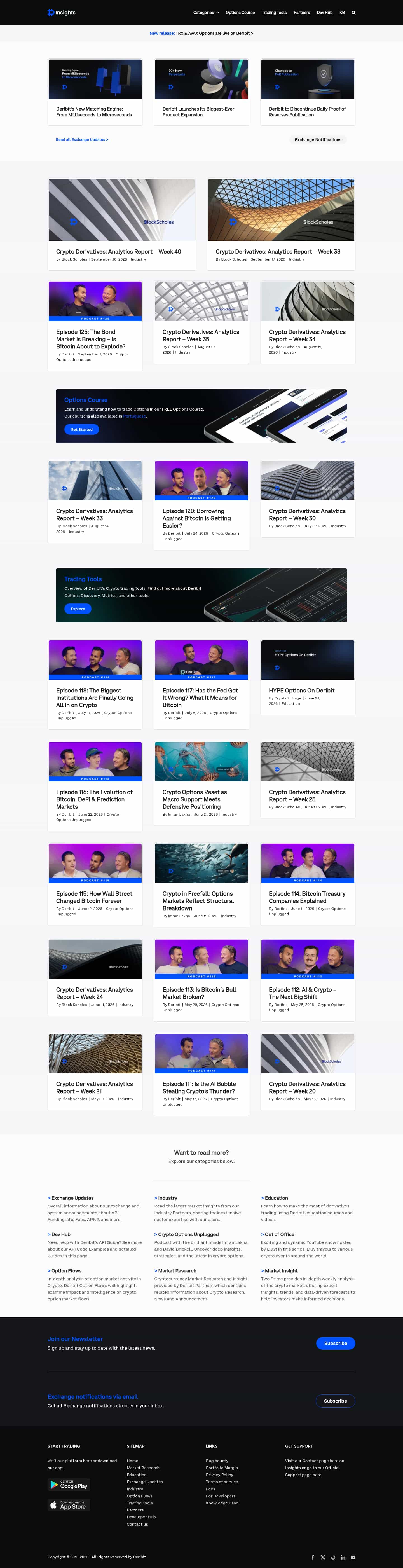Open Dev Hub in top navigation
The image size is (403, 1568).
[324, 13]
